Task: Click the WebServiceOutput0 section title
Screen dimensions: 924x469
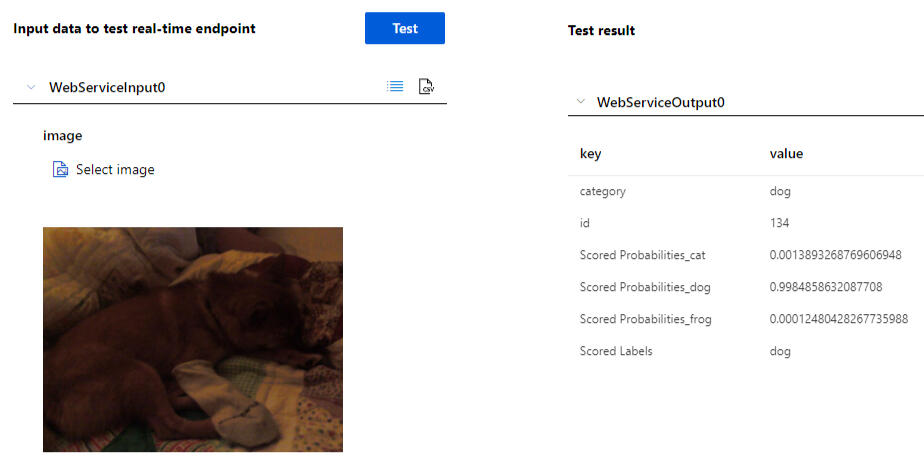Action: 660,102
